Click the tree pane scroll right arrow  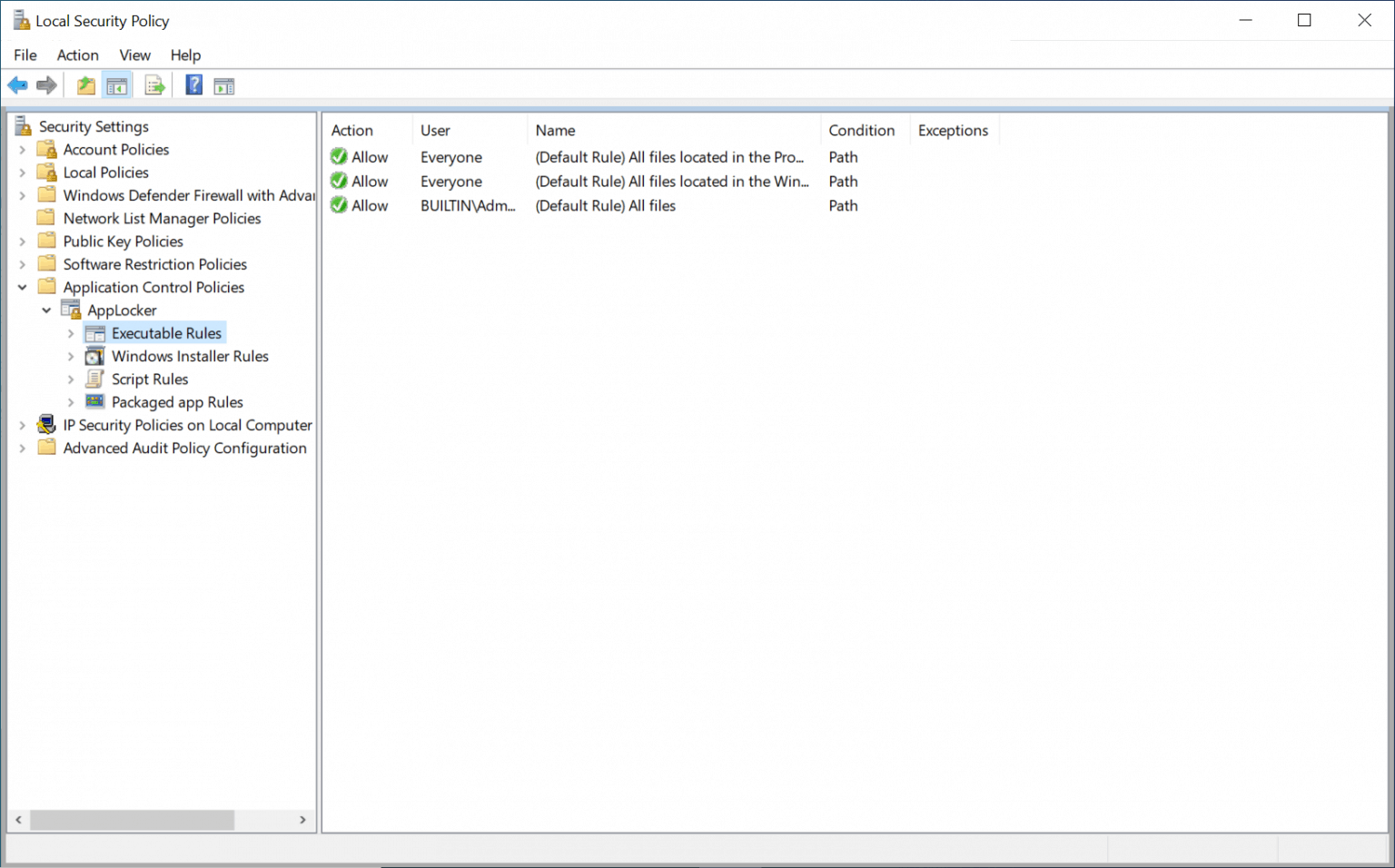[x=302, y=820]
